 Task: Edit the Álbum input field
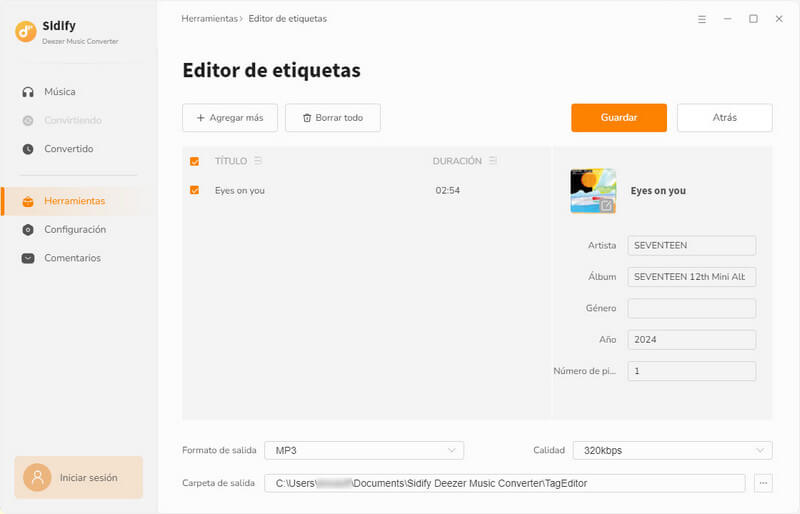691,277
